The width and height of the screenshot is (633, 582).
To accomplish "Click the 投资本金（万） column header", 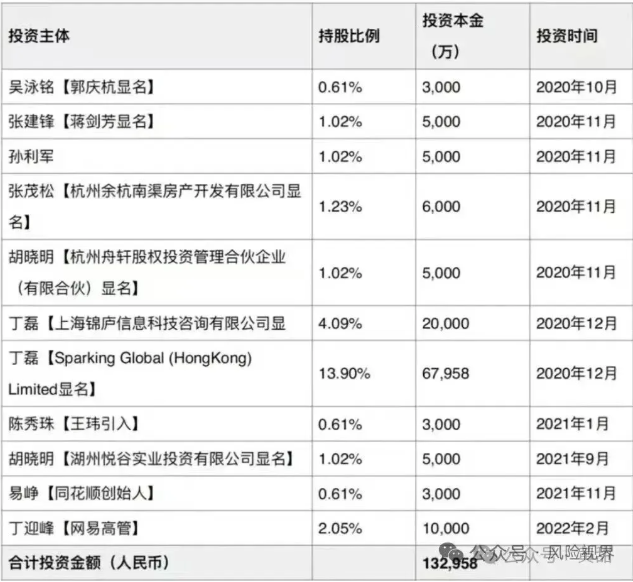I will pyautogui.click(x=452, y=36).
